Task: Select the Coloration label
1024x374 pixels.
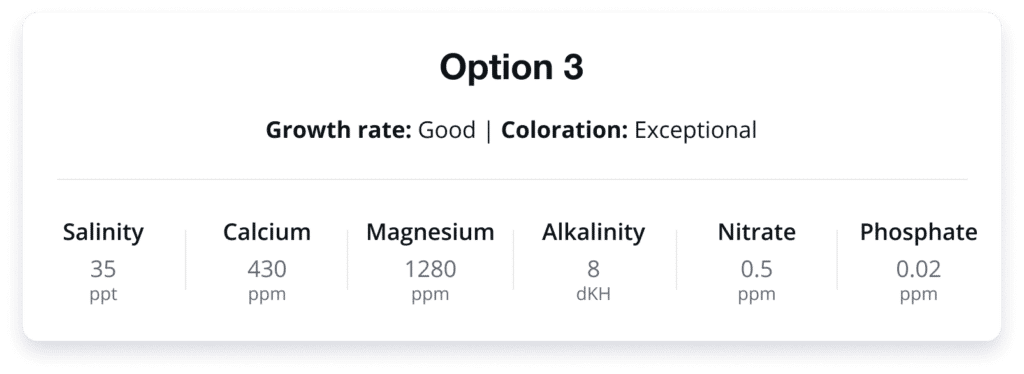Action: pos(564,130)
